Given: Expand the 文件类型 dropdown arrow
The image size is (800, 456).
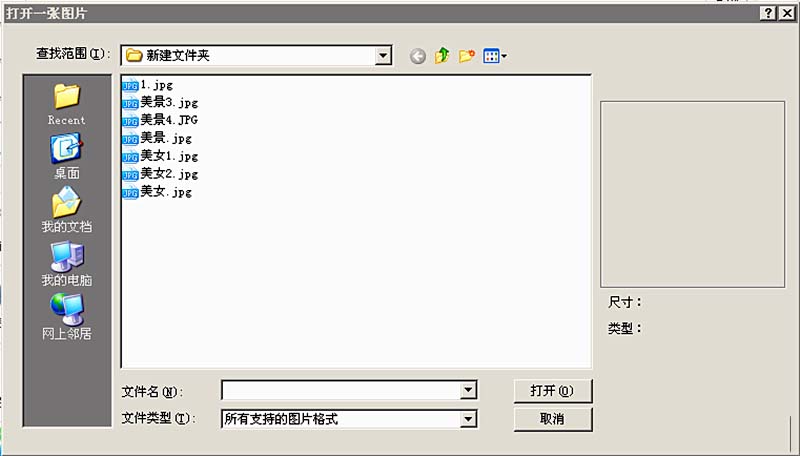Looking at the screenshot, I should (x=468, y=419).
